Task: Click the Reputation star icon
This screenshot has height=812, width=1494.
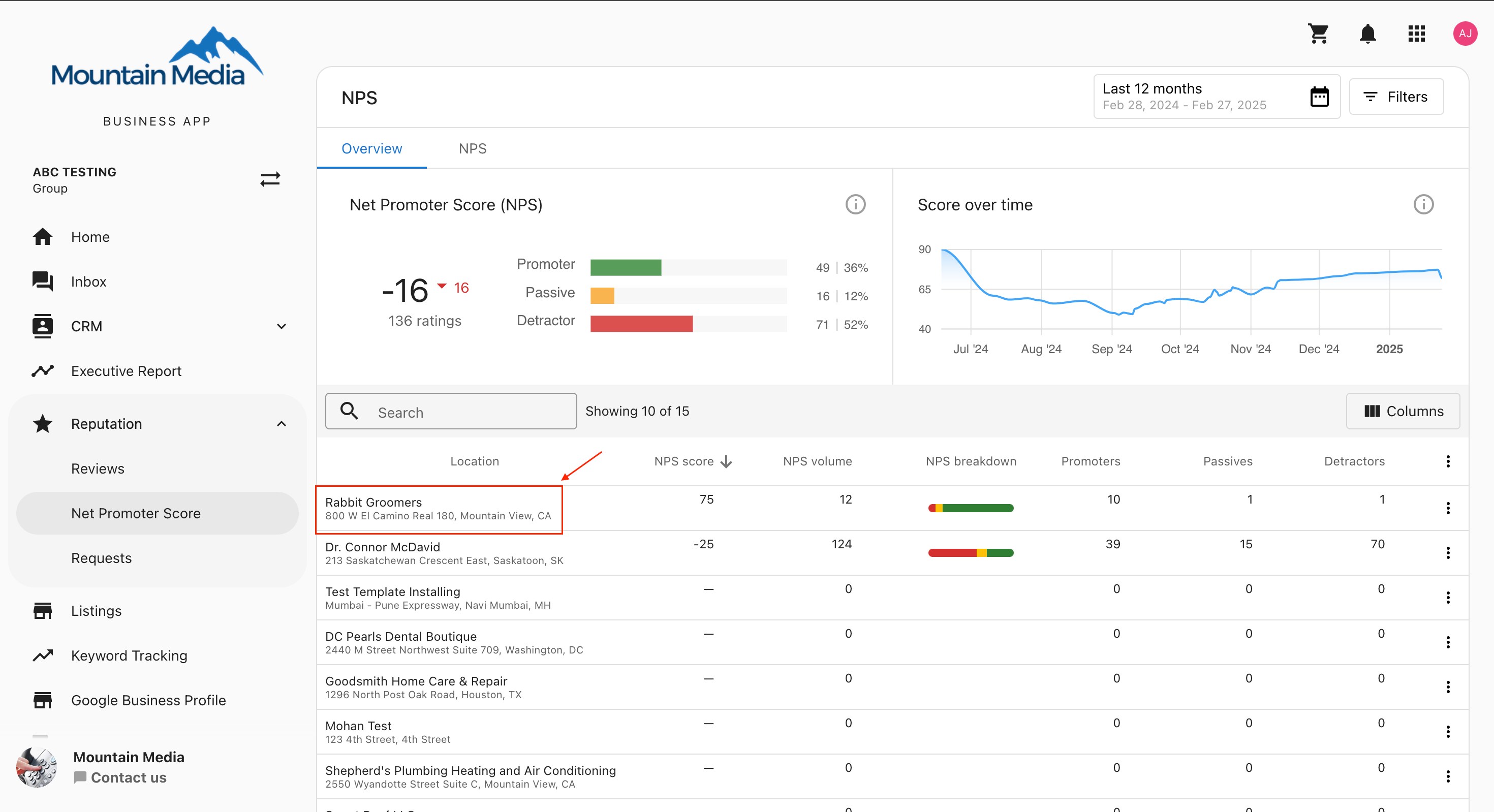Action: click(42, 423)
